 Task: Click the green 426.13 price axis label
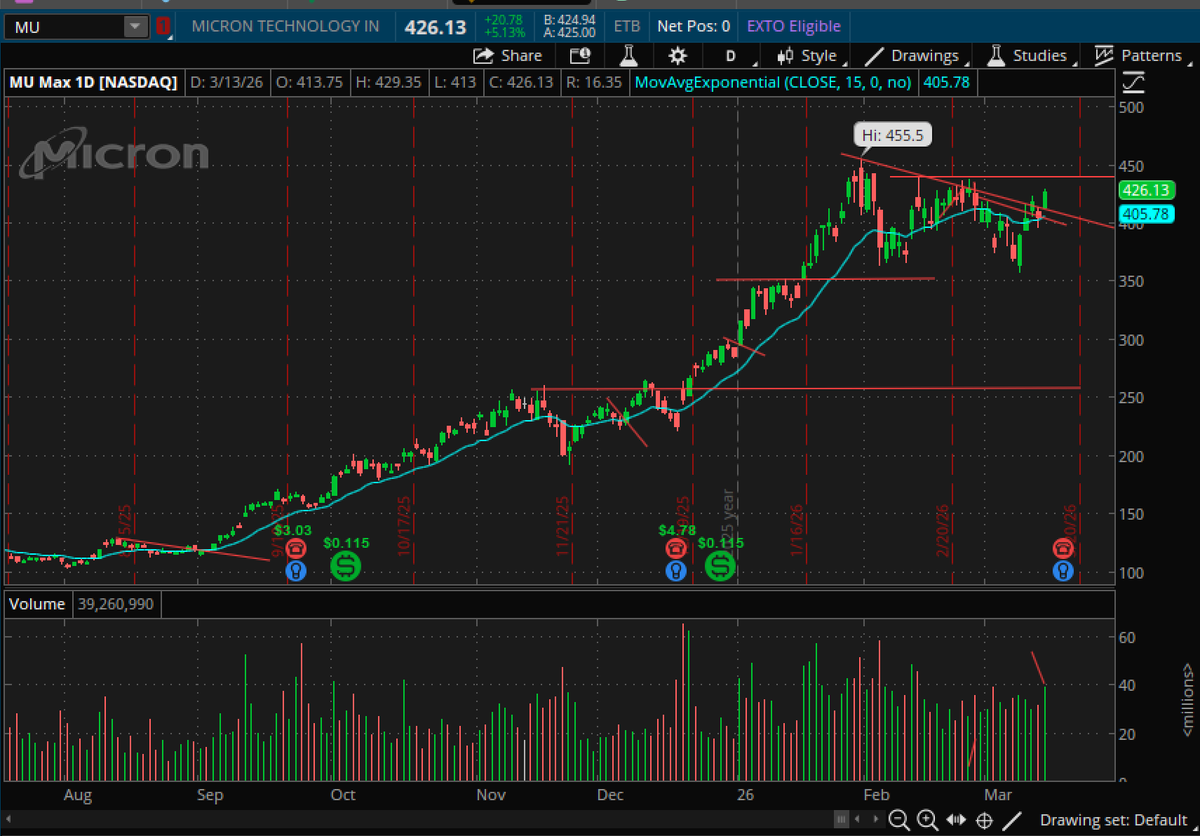coord(1146,191)
